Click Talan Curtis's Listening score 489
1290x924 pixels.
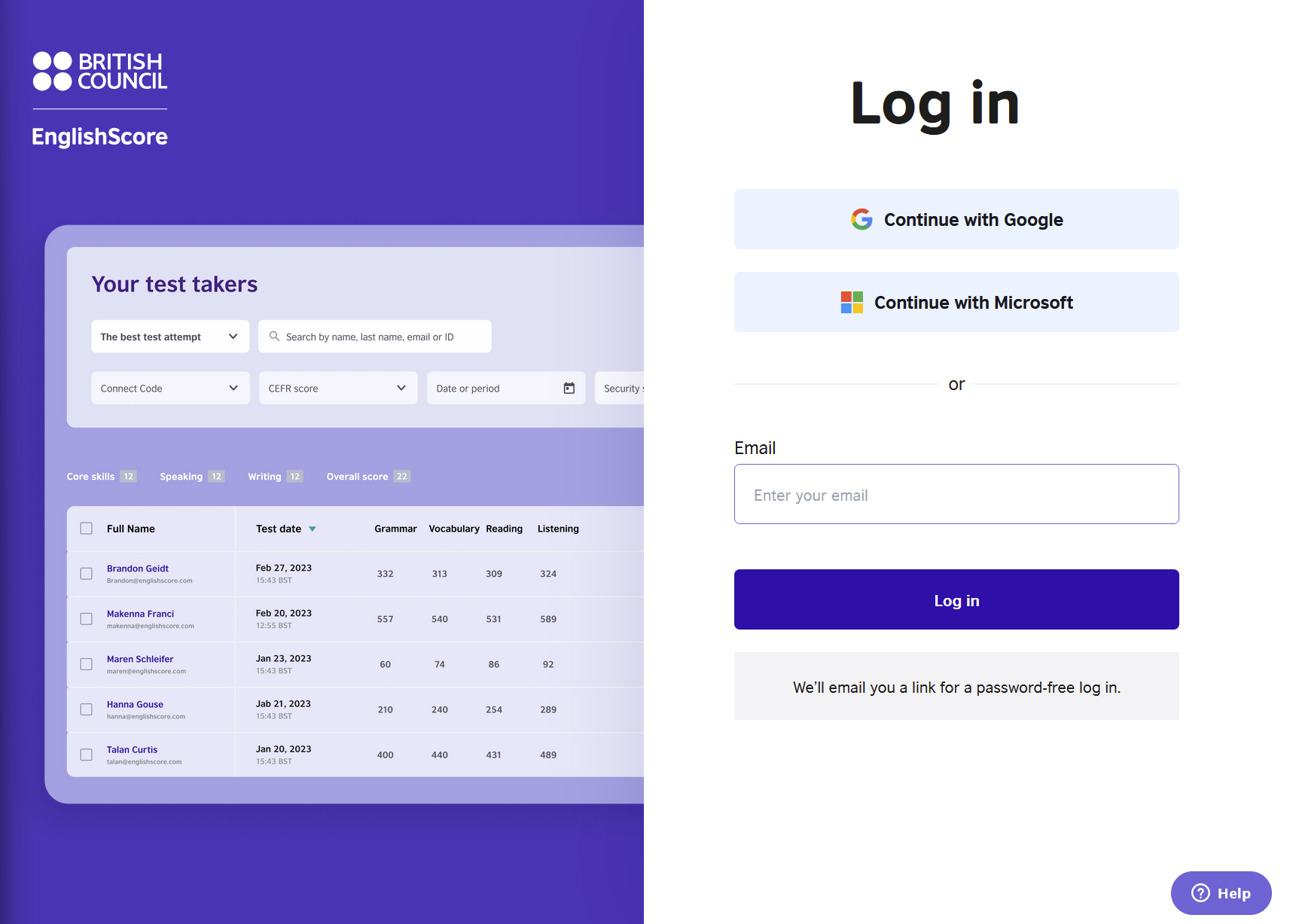click(548, 755)
